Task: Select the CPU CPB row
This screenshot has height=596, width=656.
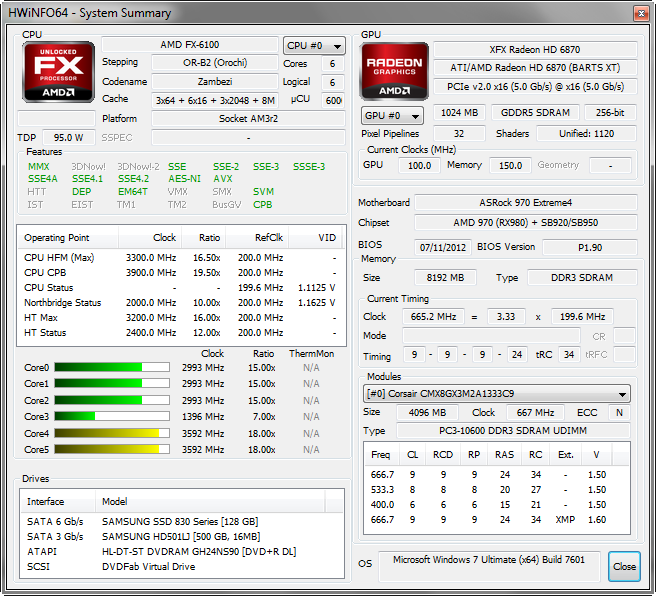Action: [x=181, y=273]
